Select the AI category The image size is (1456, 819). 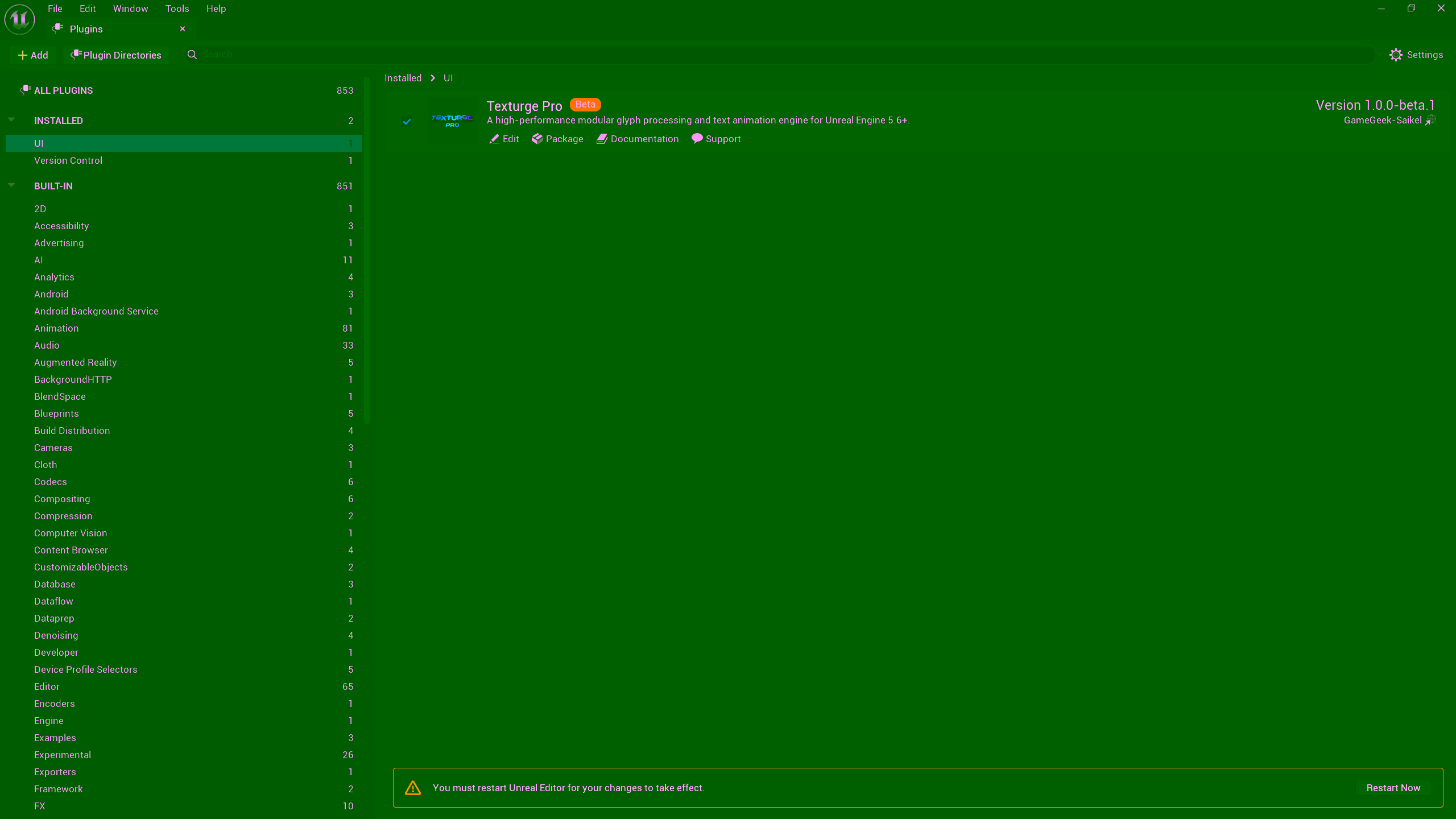[184, 260]
